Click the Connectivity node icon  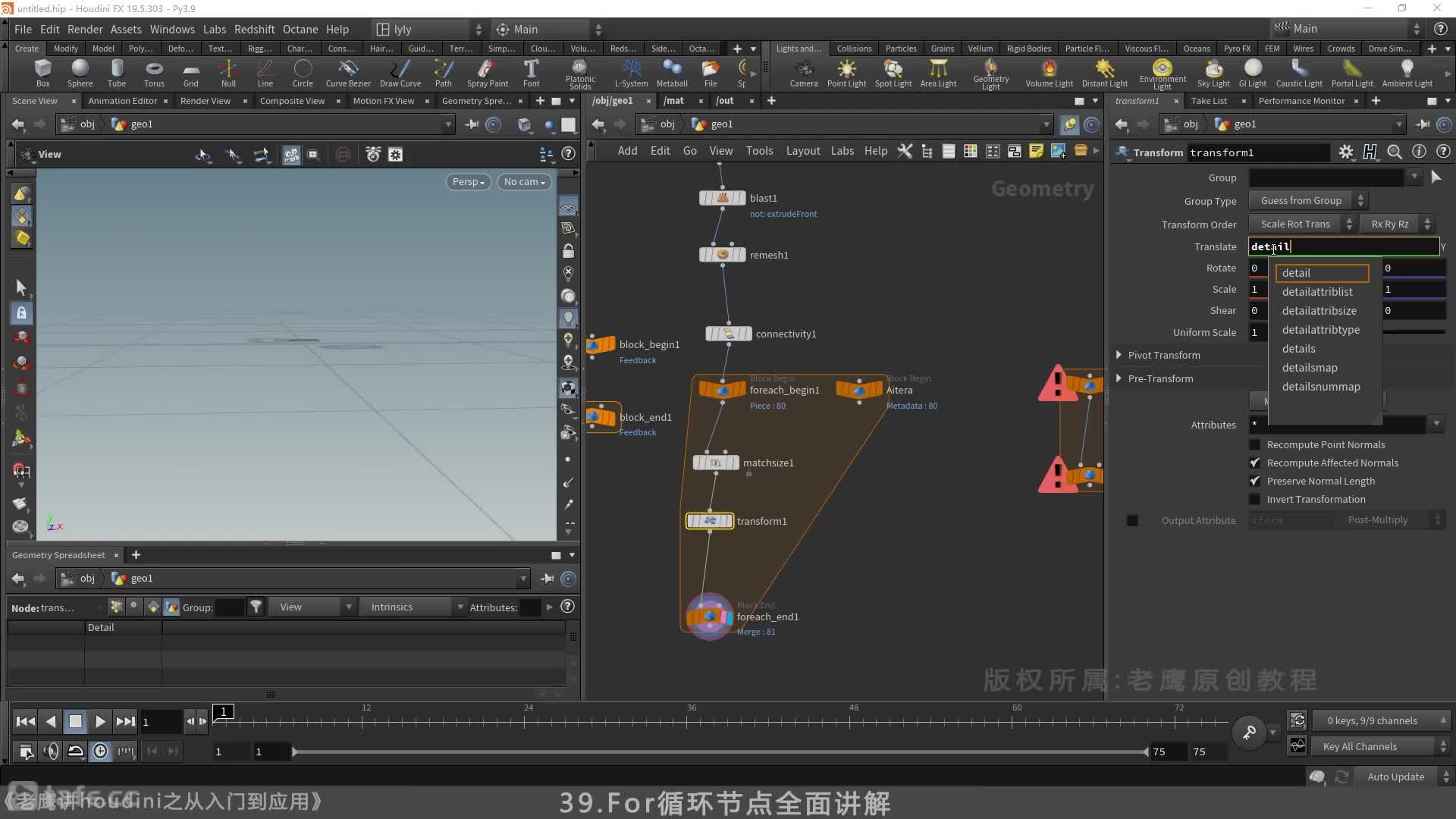[728, 333]
